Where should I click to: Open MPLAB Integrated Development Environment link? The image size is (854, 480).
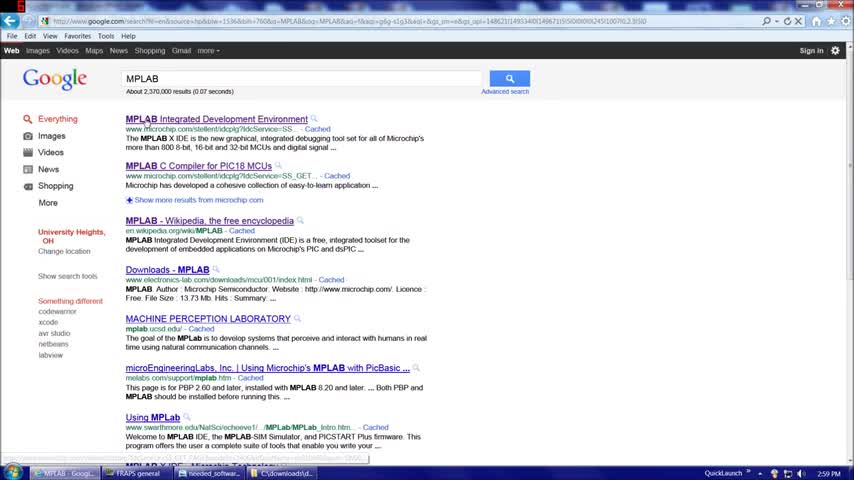[x=217, y=119]
